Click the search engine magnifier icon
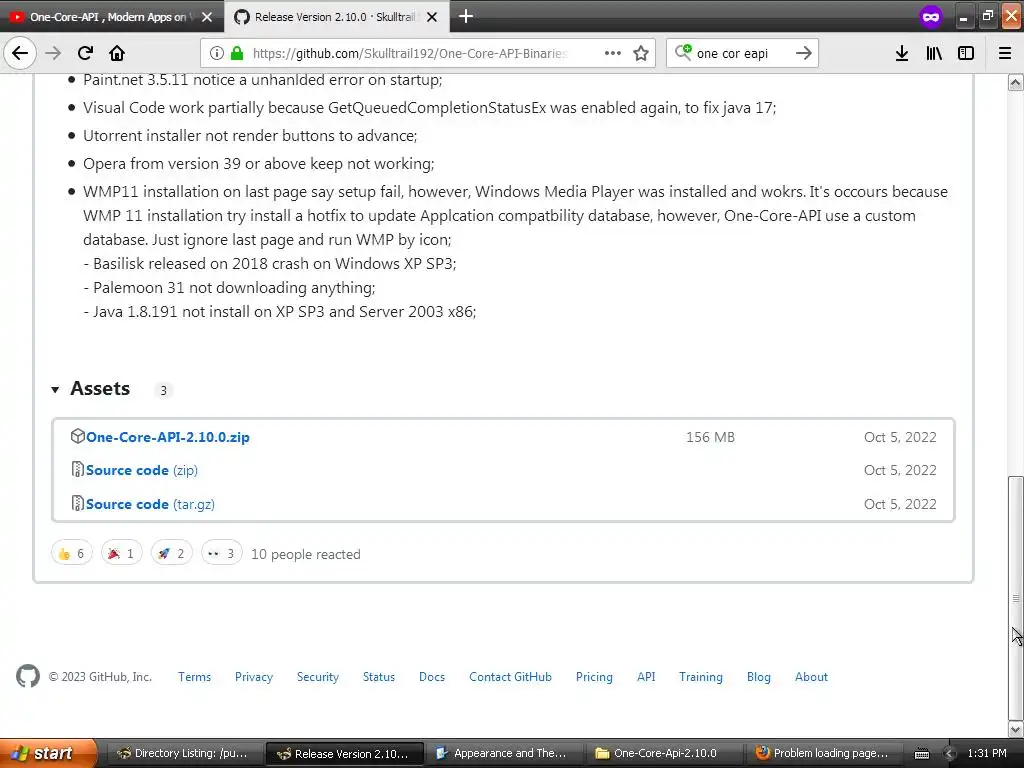 [x=683, y=52]
